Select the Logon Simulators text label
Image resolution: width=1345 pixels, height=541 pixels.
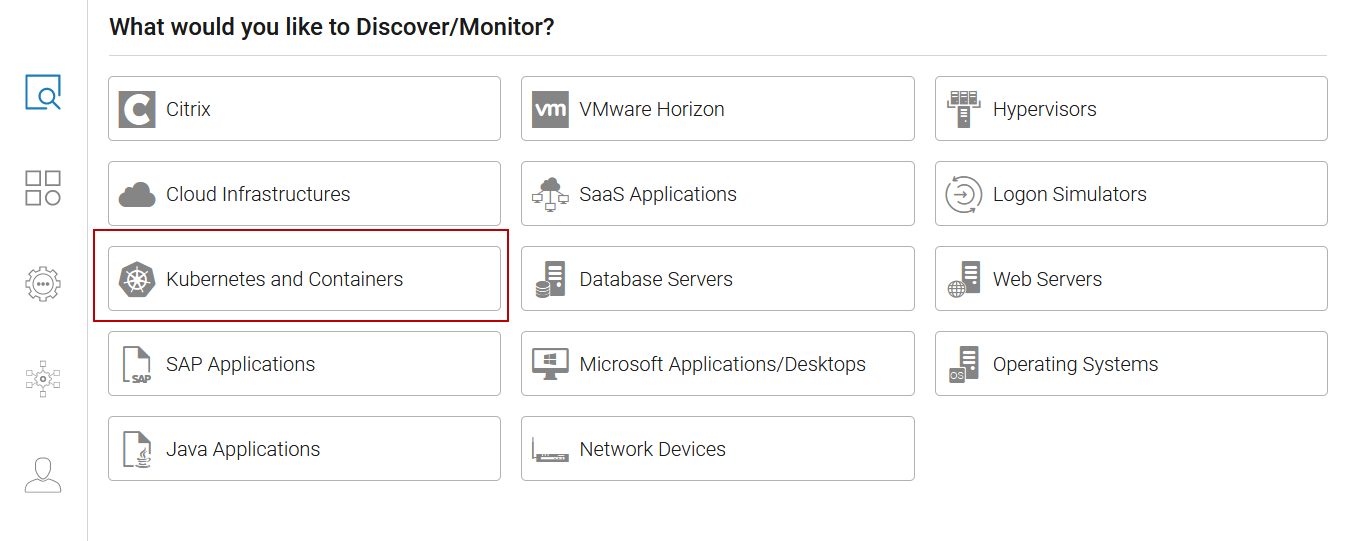tap(1070, 194)
